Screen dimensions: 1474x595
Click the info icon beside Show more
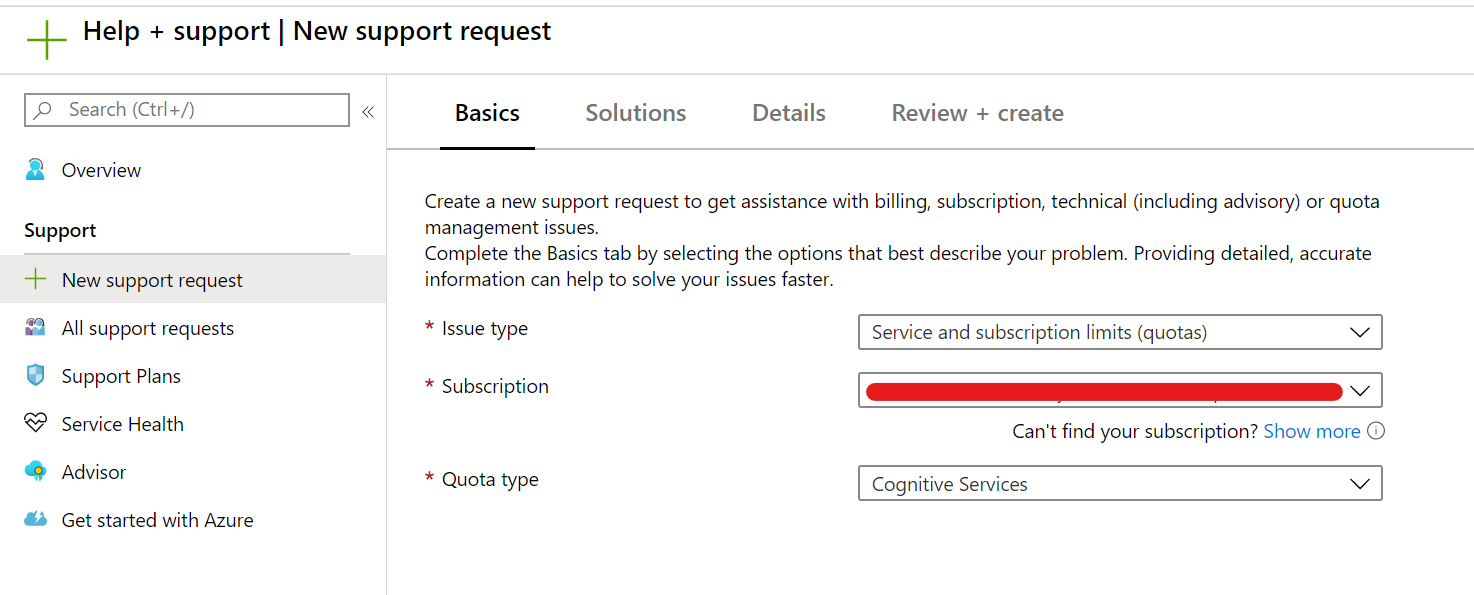click(1376, 431)
